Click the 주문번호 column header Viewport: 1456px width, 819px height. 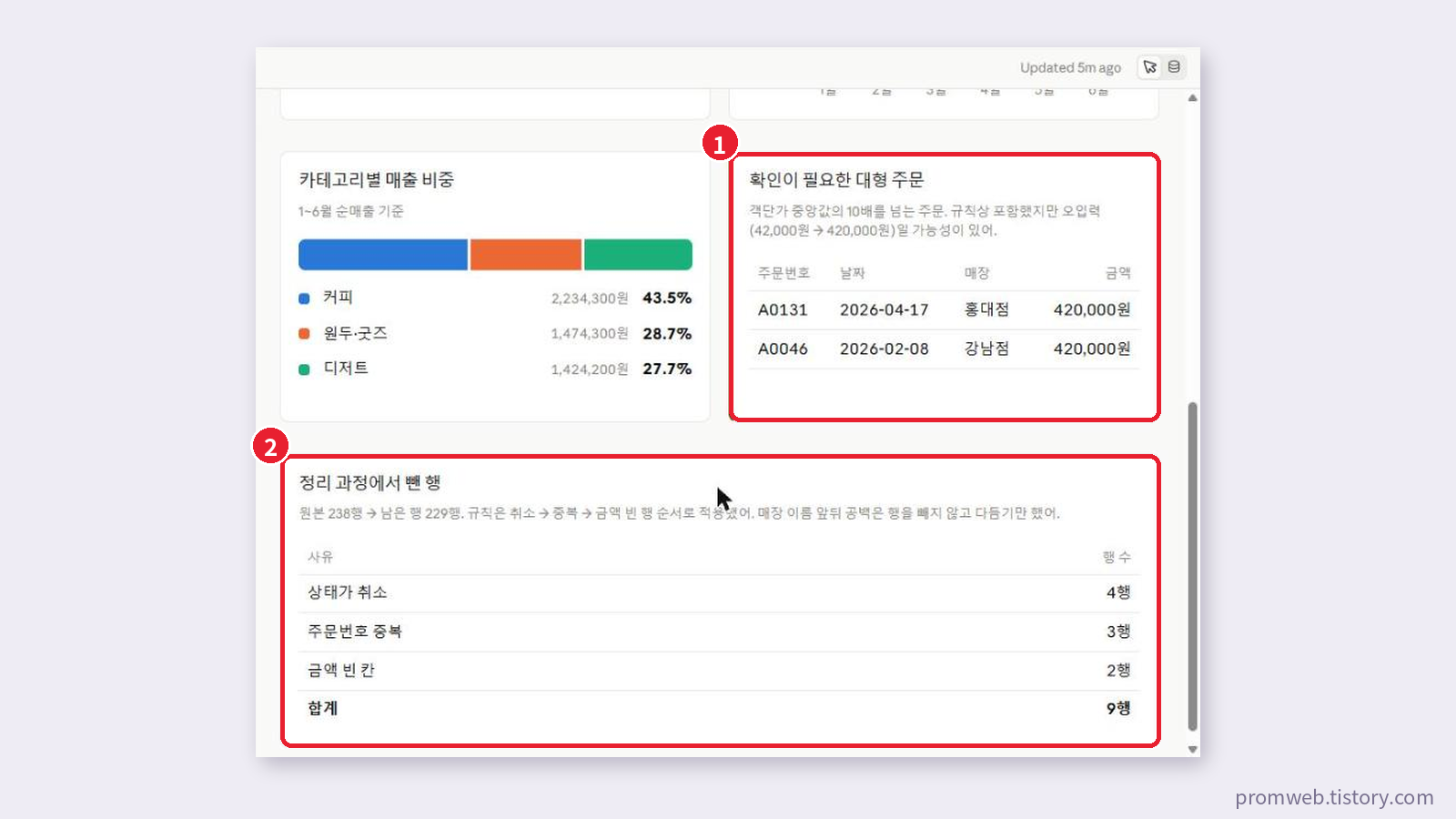(x=784, y=273)
